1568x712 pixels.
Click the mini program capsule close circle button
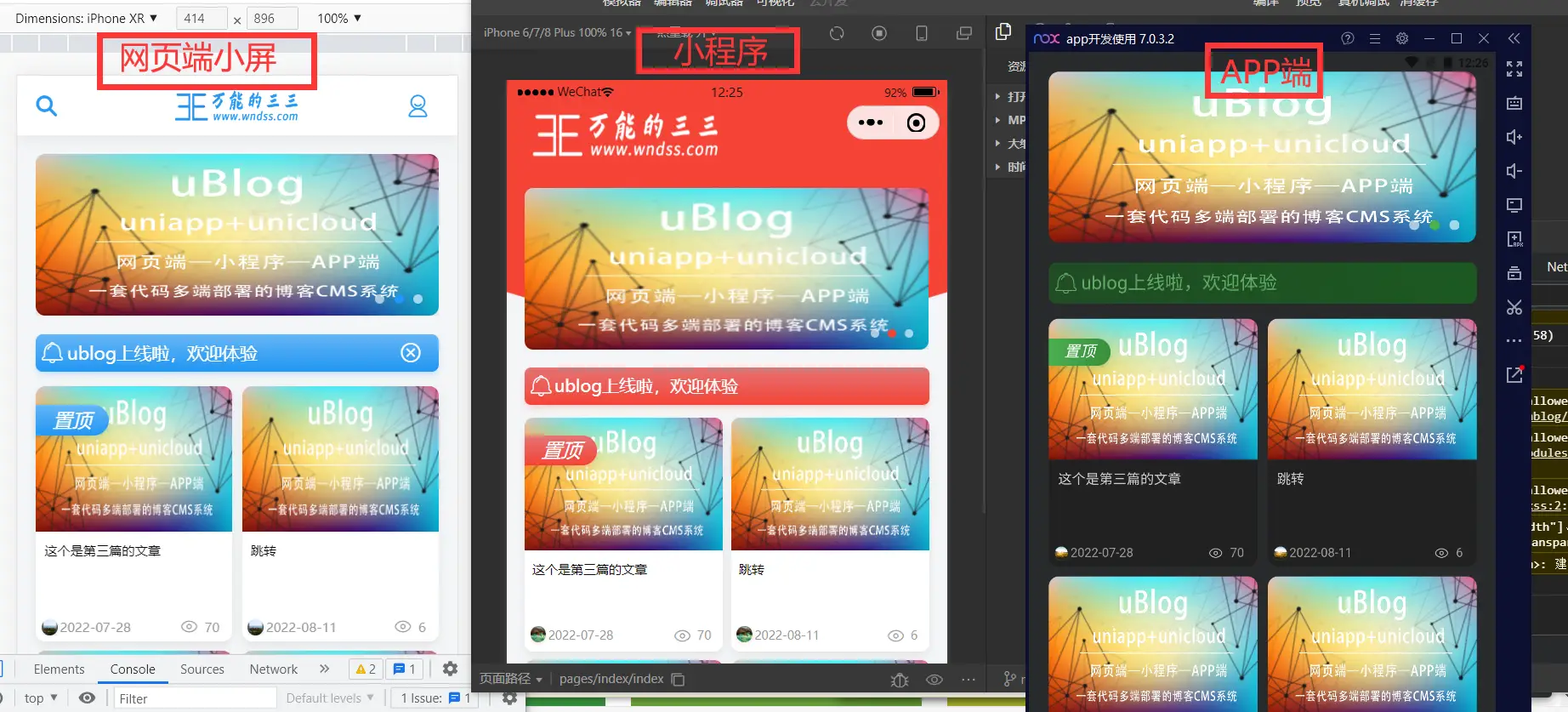(916, 122)
